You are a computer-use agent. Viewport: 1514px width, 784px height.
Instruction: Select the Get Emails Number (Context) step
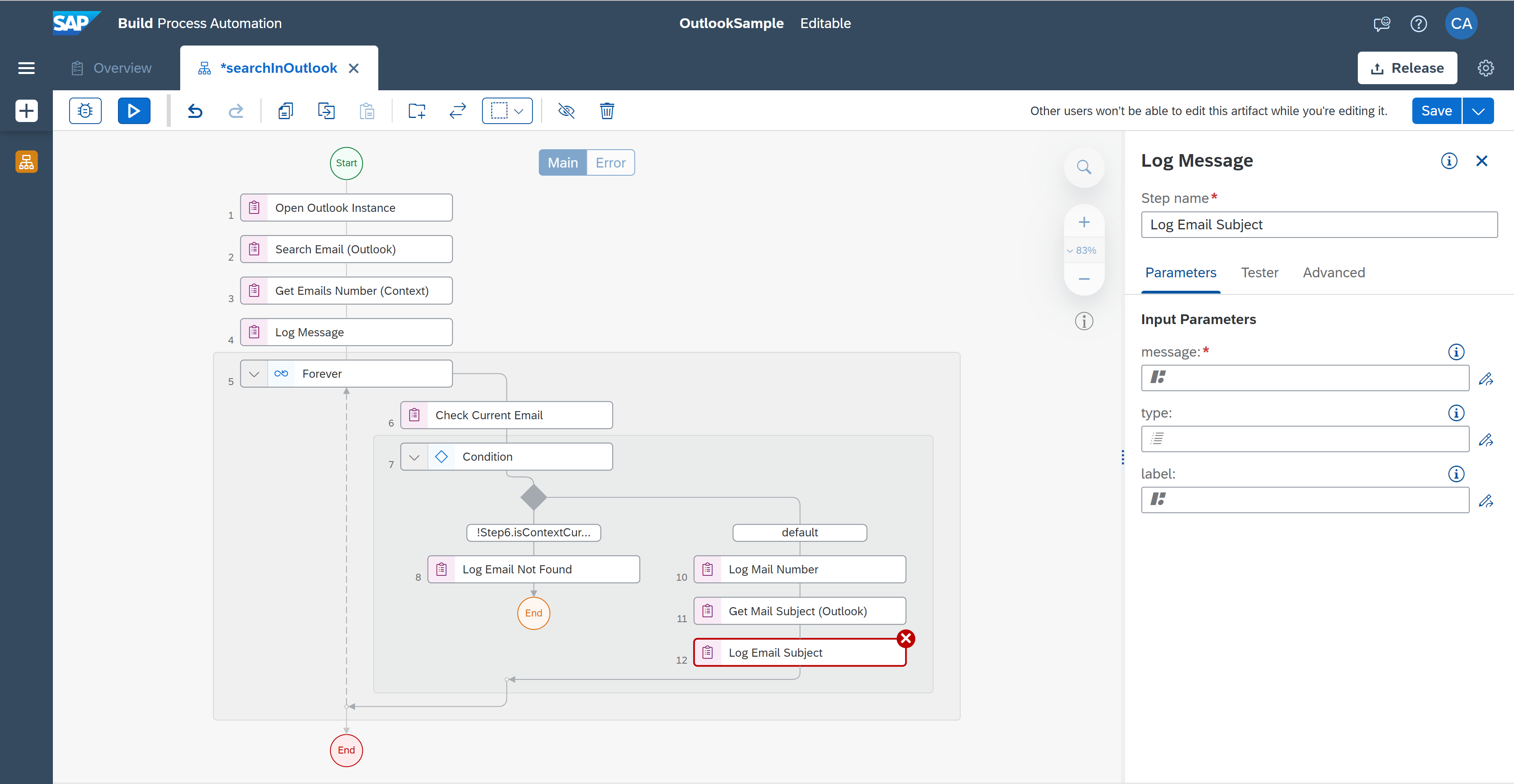[x=346, y=291]
